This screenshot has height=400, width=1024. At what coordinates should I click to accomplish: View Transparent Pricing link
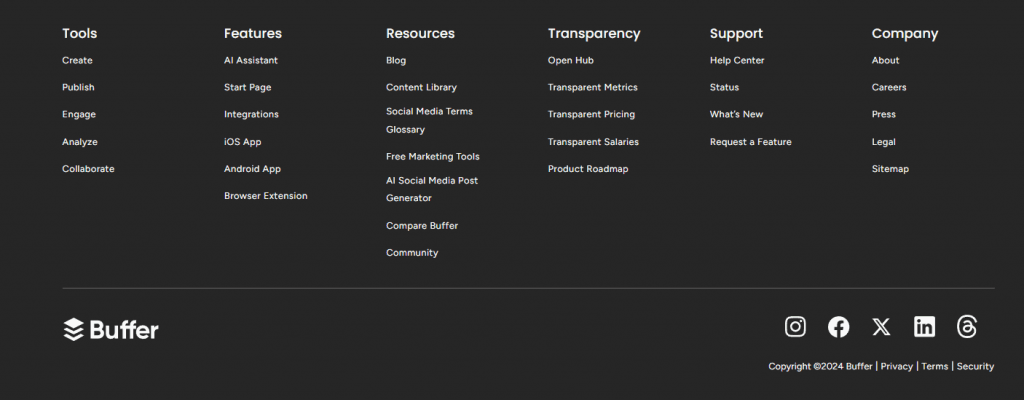pyautogui.click(x=591, y=114)
